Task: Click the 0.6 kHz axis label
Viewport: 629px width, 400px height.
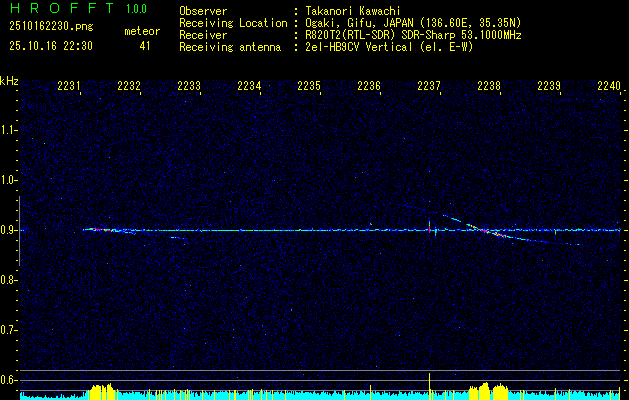Action: pyautogui.click(x=7, y=380)
